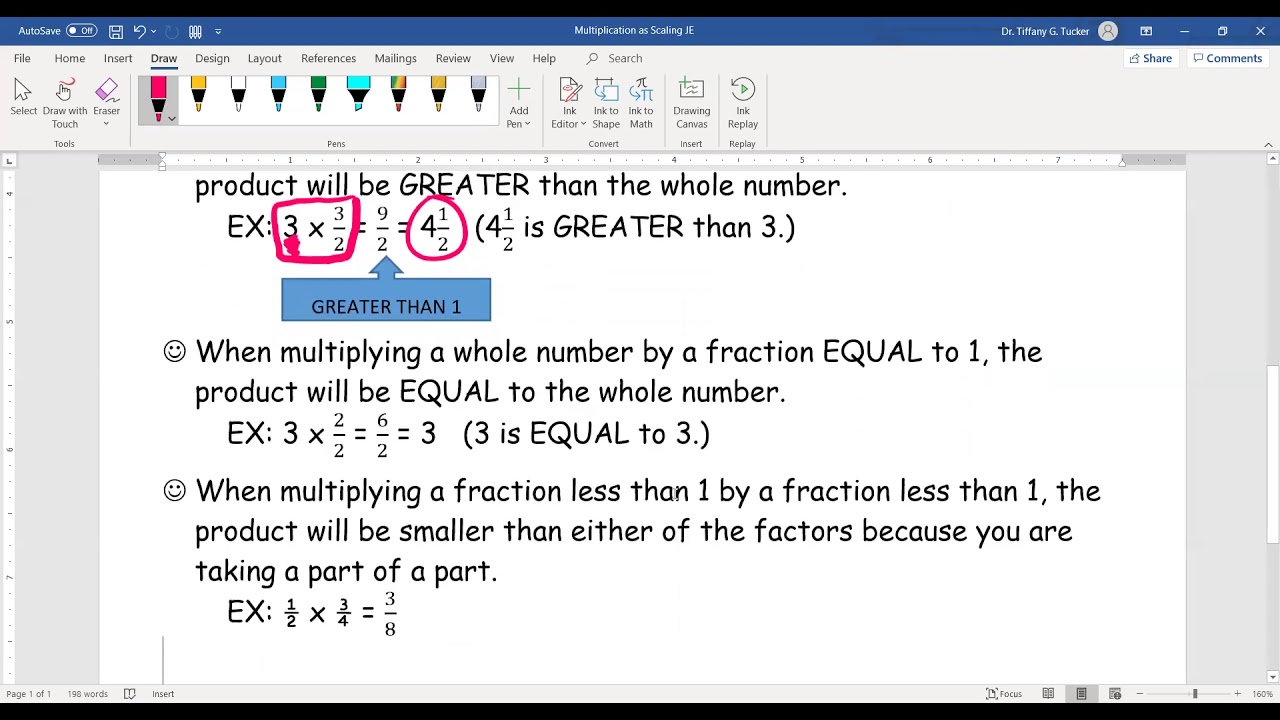This screenshot has width=1280, height=720.
Task: Select the rainbow pen
Action: click(398, 95)
